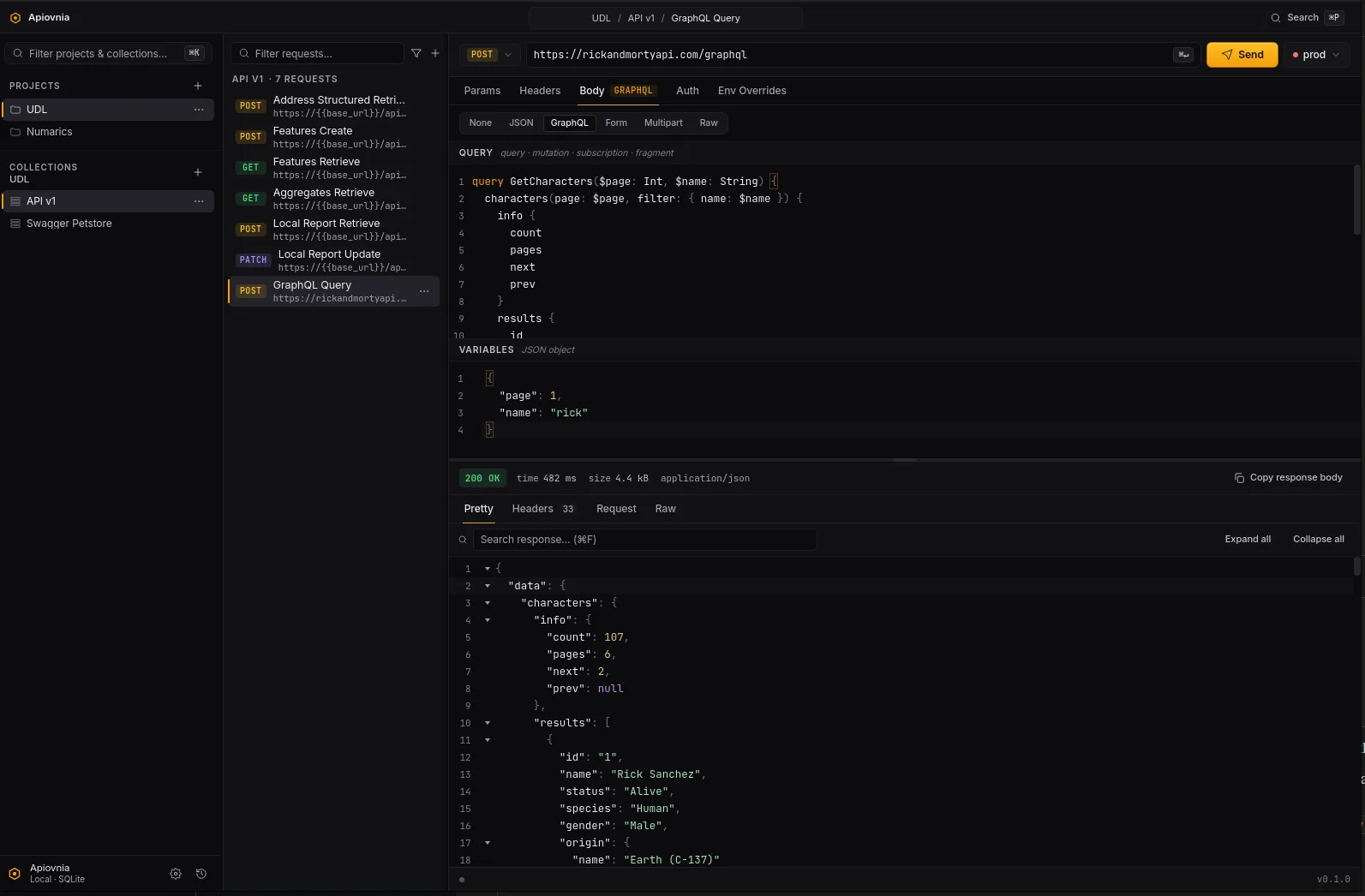Click the Apiovnia Local SQLite workspace label

pos(57,873)
